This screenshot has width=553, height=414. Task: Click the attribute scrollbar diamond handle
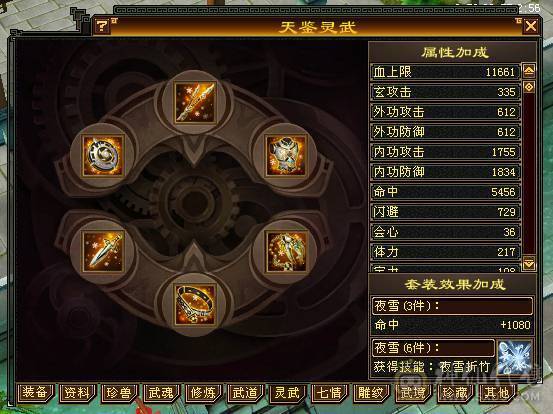(529, 87)
